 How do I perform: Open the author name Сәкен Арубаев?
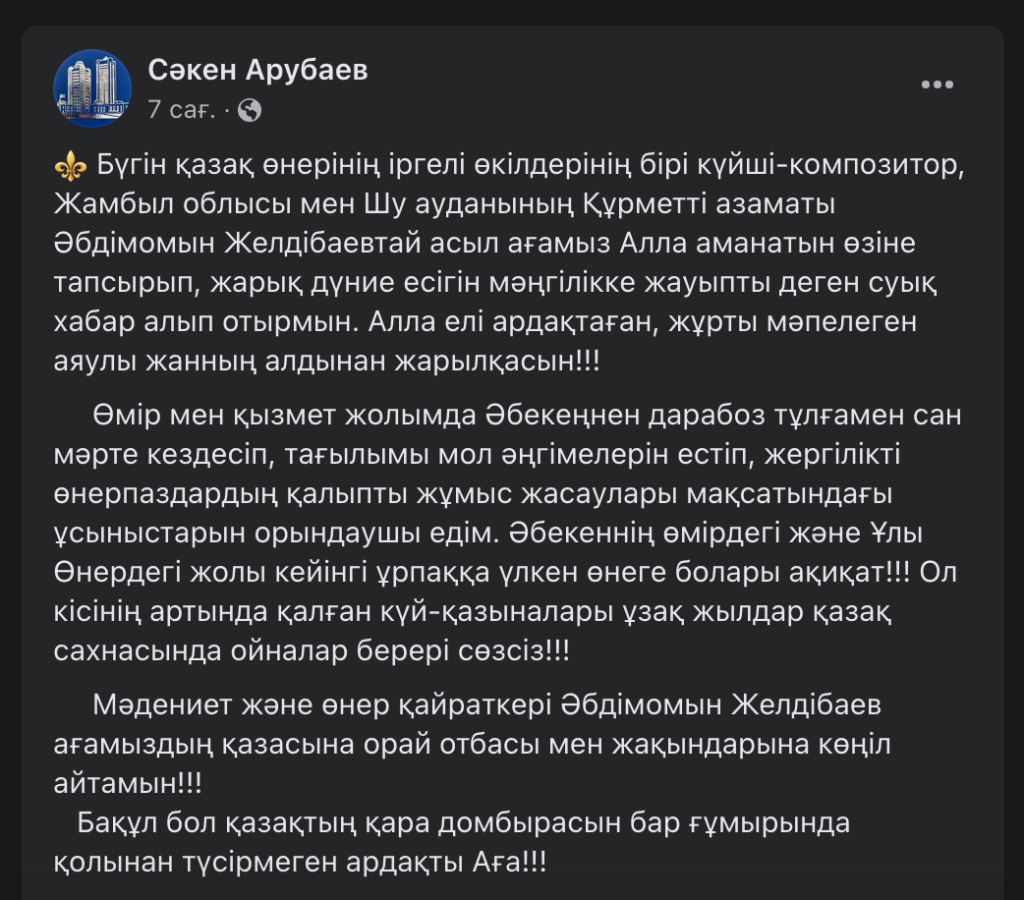pos(258,70)
